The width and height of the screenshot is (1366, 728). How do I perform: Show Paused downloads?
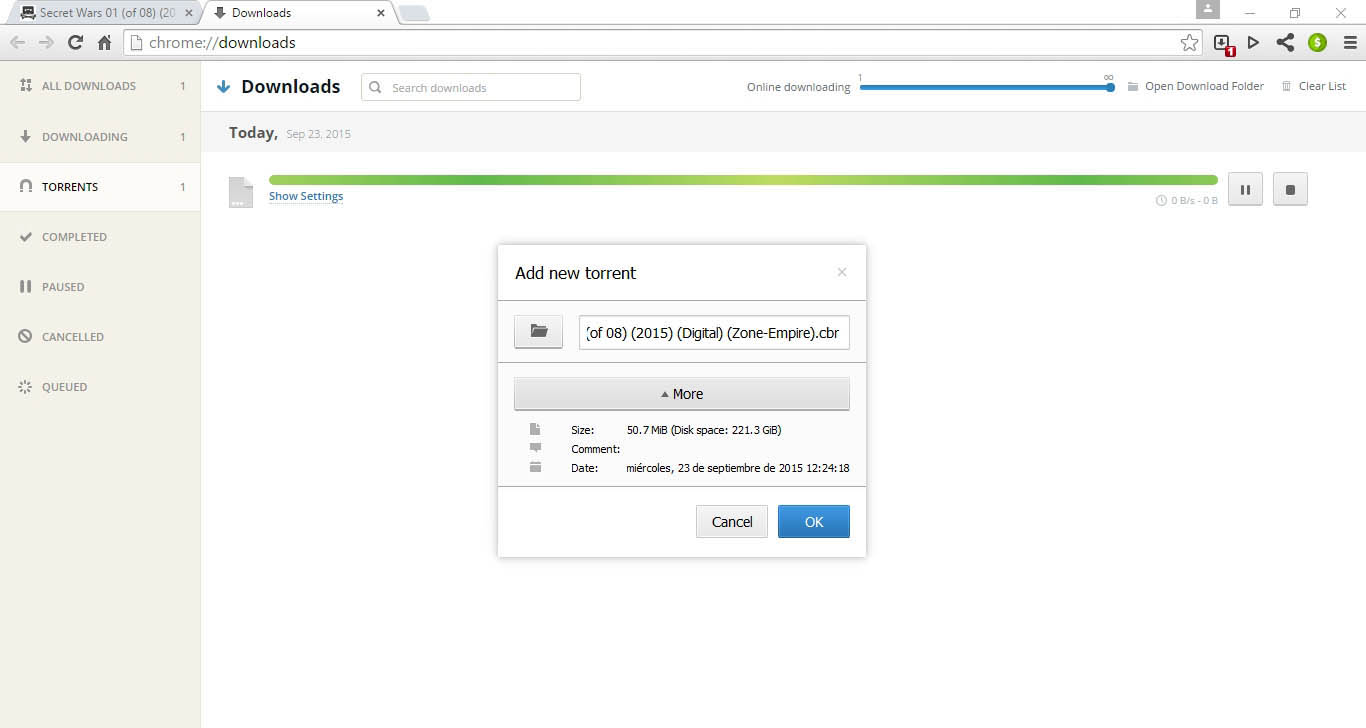point(100,286)
